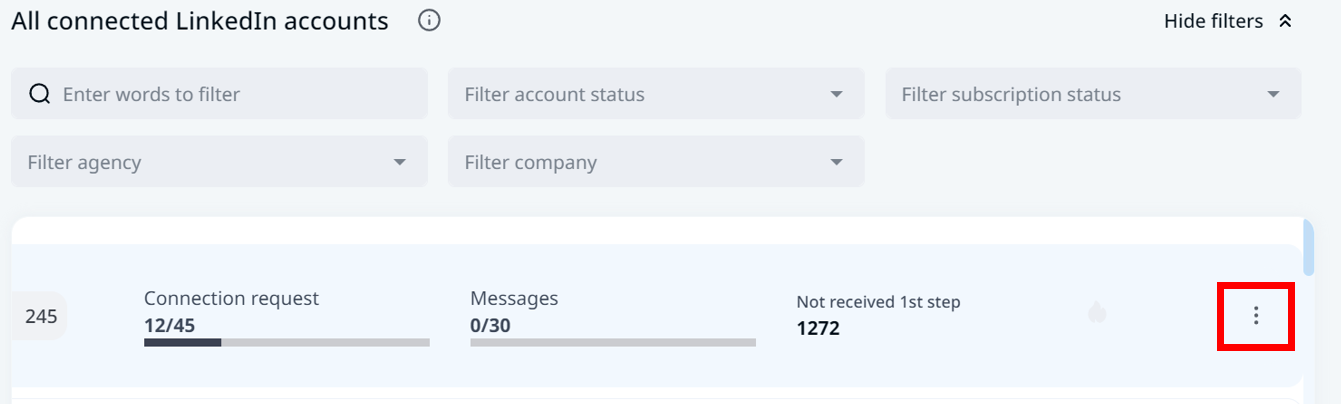Click the Connection request progress bar
Image resolution: width=1341 pixels, height=404 pixels.
point(286,342)
